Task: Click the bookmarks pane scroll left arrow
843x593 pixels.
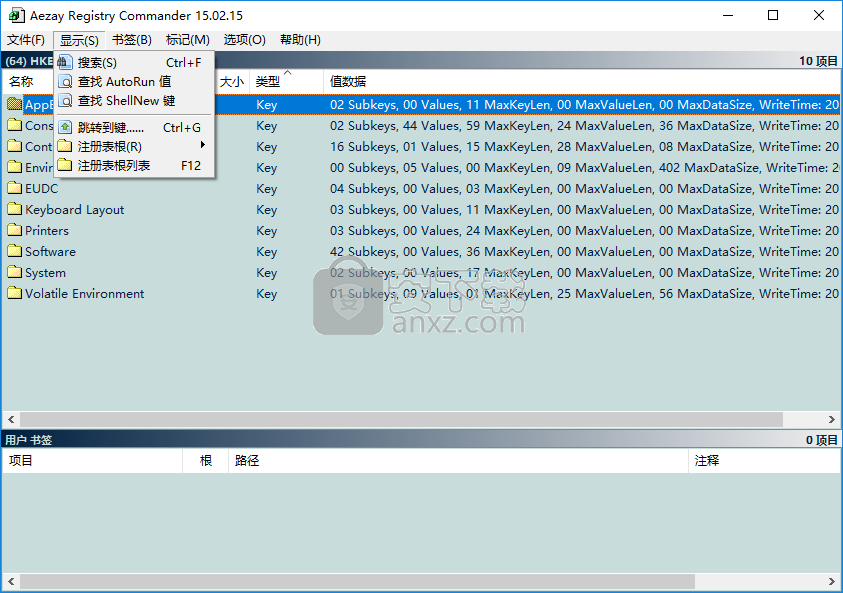Action: point(11,581)
